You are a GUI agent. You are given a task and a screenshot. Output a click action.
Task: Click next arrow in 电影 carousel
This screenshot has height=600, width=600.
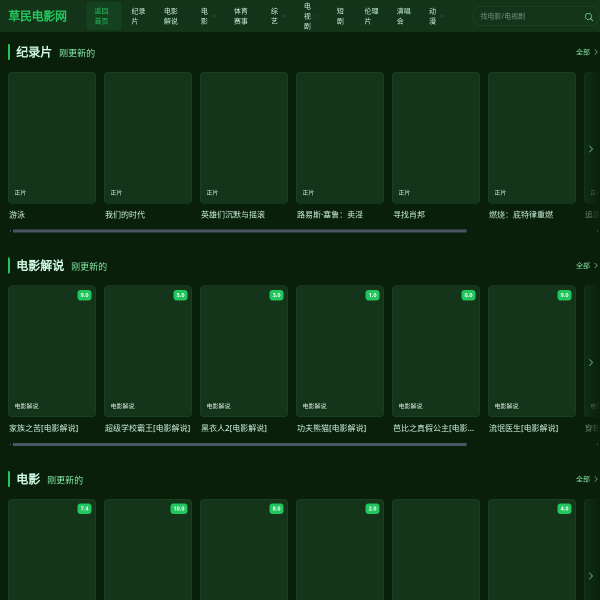pyautogui.click(x=591, y=576)
